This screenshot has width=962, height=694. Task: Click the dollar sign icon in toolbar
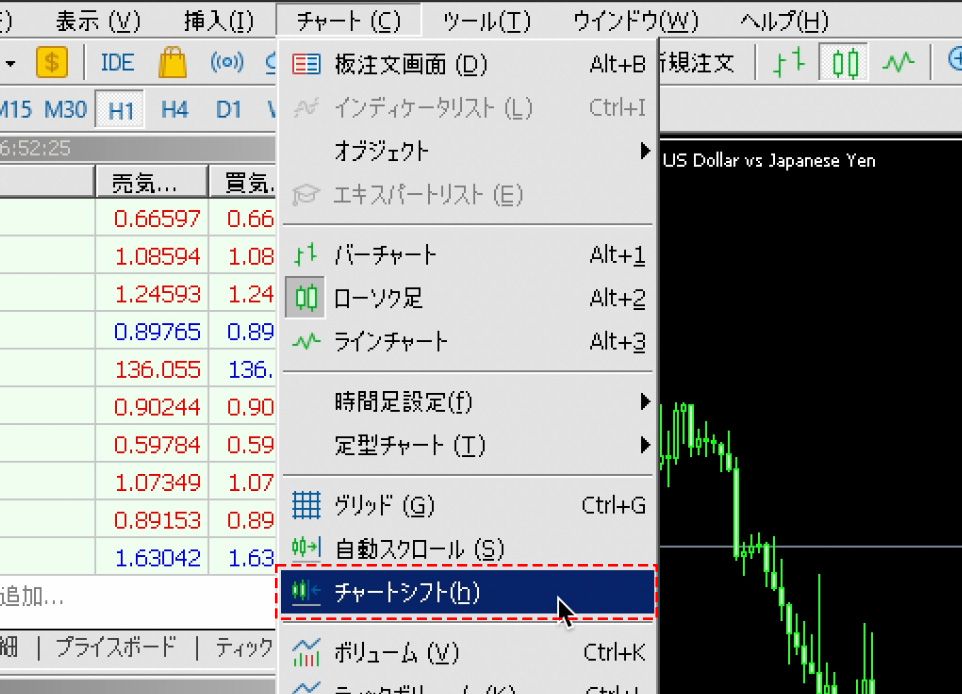pyautogui.click(x=52, y=63)
